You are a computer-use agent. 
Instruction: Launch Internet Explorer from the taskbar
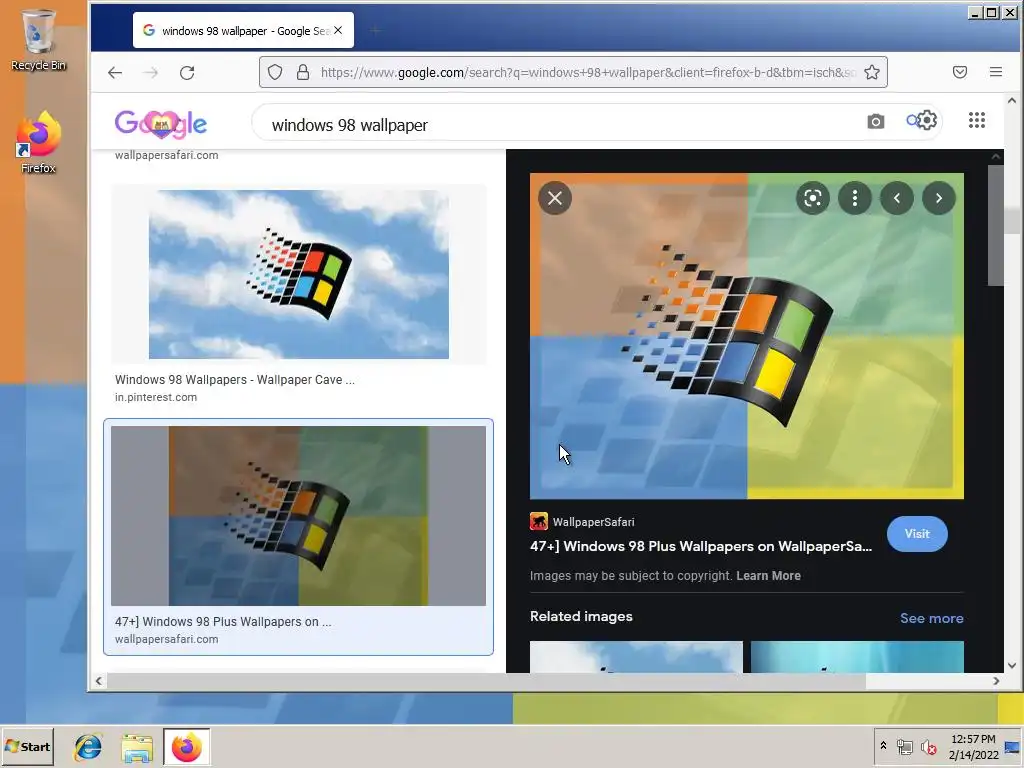pos(88,747)
